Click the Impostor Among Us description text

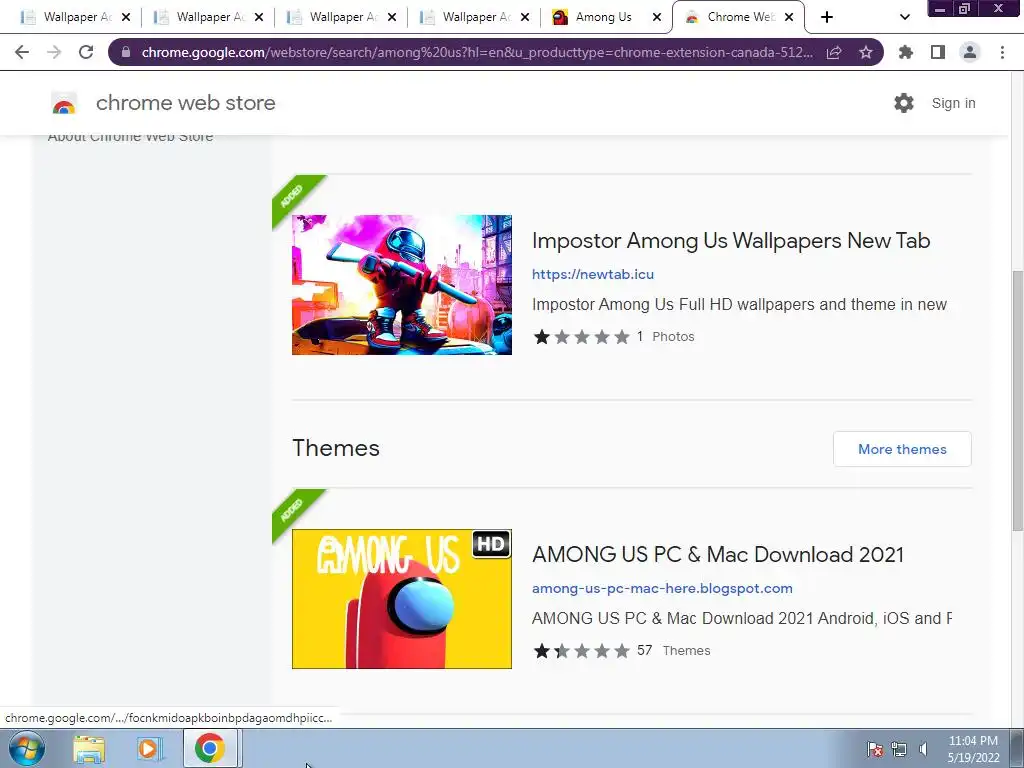click(739, 305)
